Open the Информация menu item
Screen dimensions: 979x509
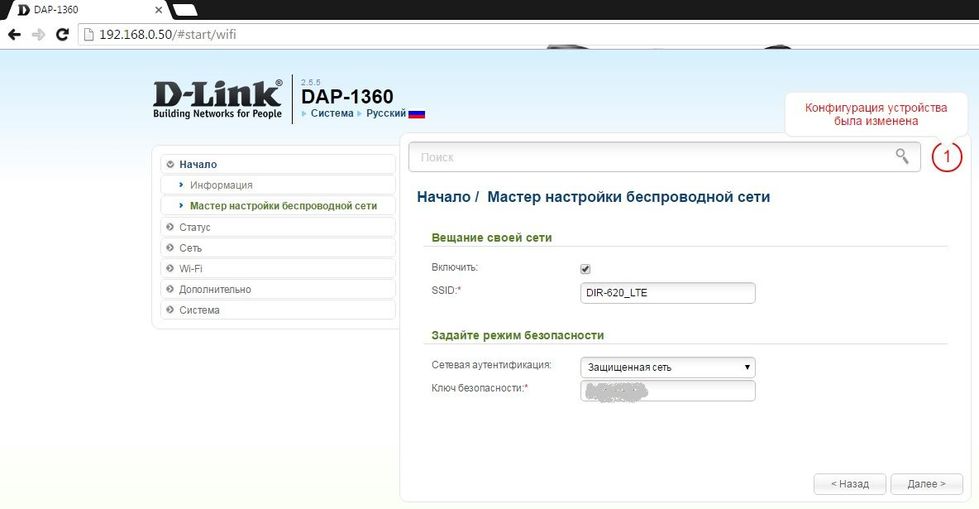(x=221, y=185)
